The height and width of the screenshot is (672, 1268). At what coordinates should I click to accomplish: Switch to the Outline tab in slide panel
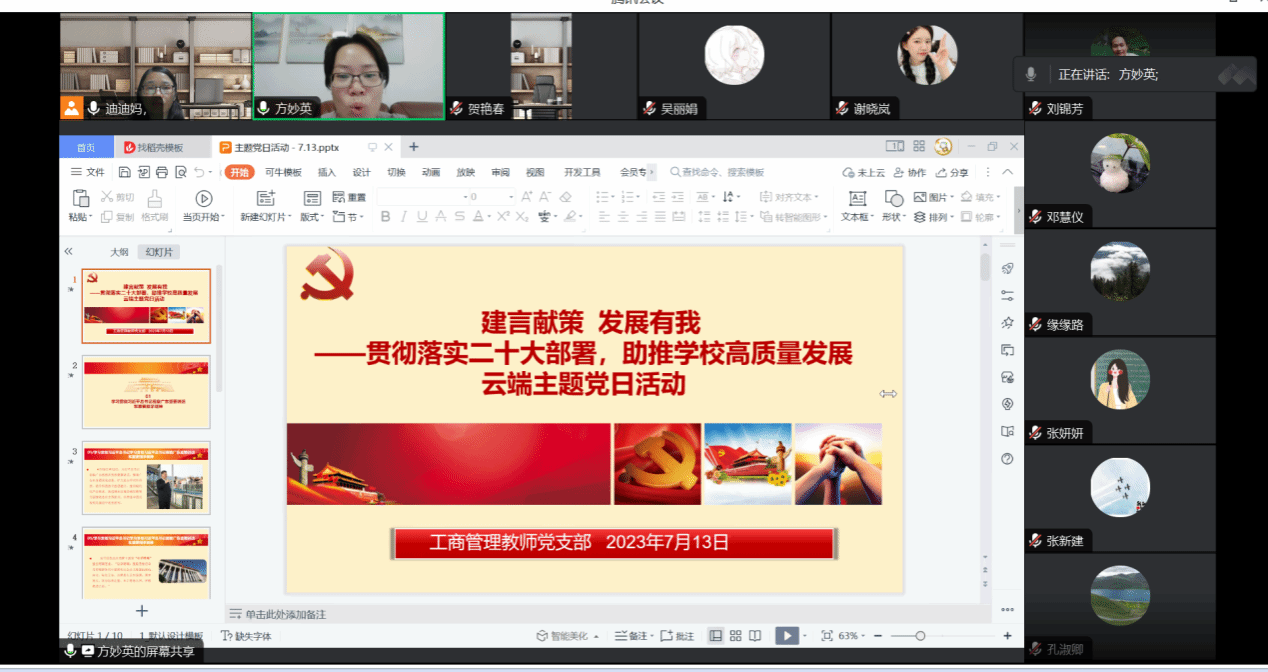click(119, 252)
